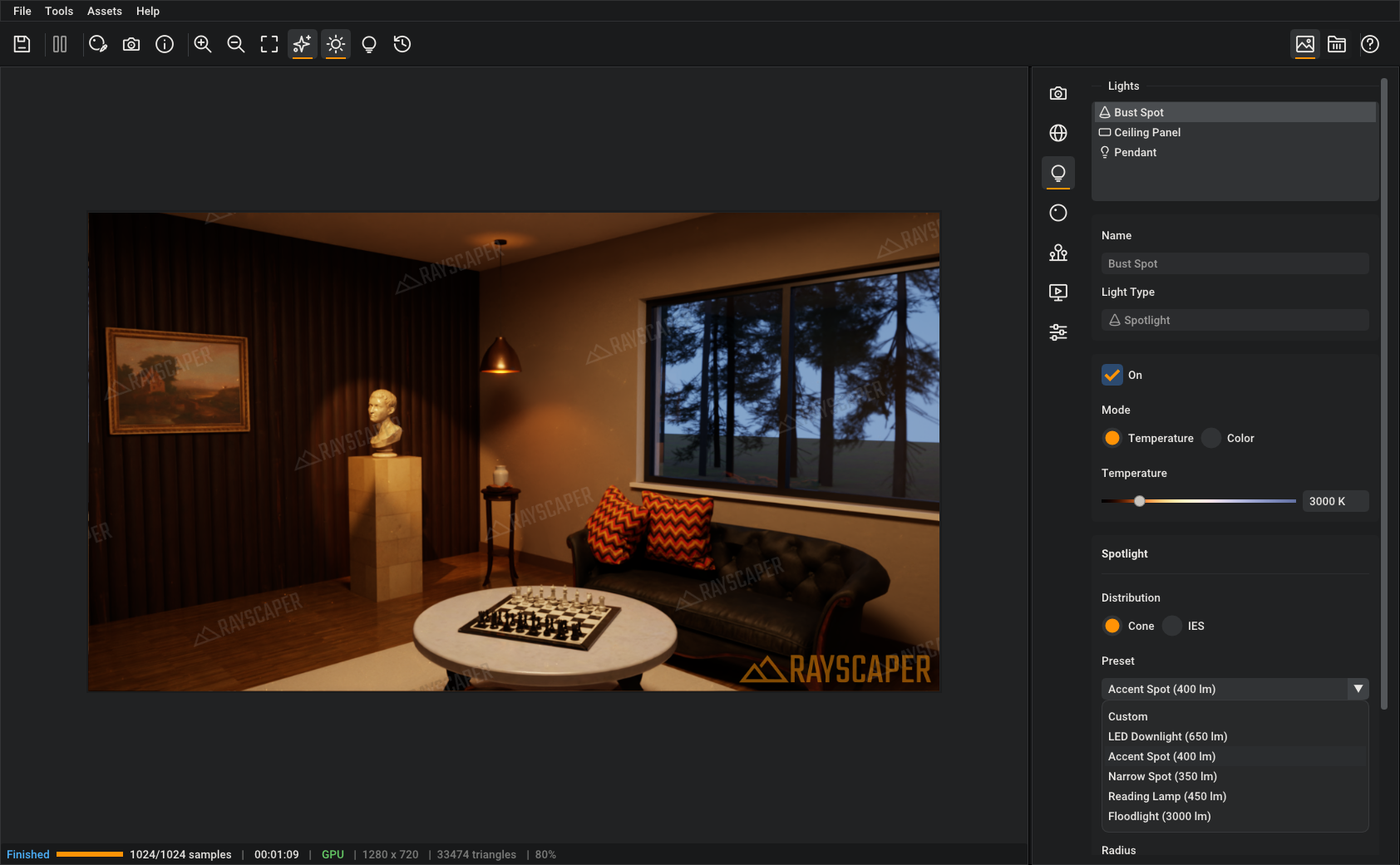
Task: Toggle the sun exposure icon in toolbar
Action: click(336, 44)
